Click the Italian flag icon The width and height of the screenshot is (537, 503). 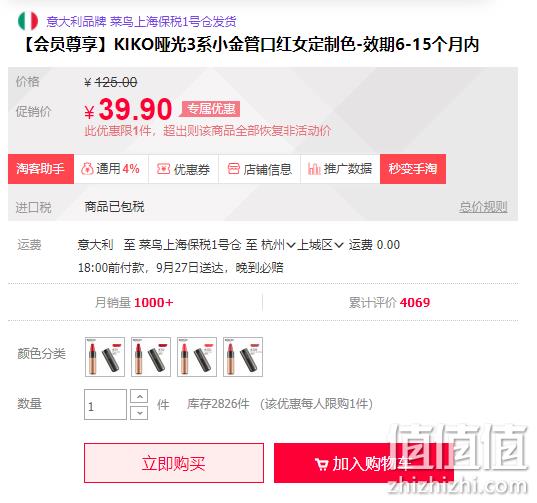[28, 21]
